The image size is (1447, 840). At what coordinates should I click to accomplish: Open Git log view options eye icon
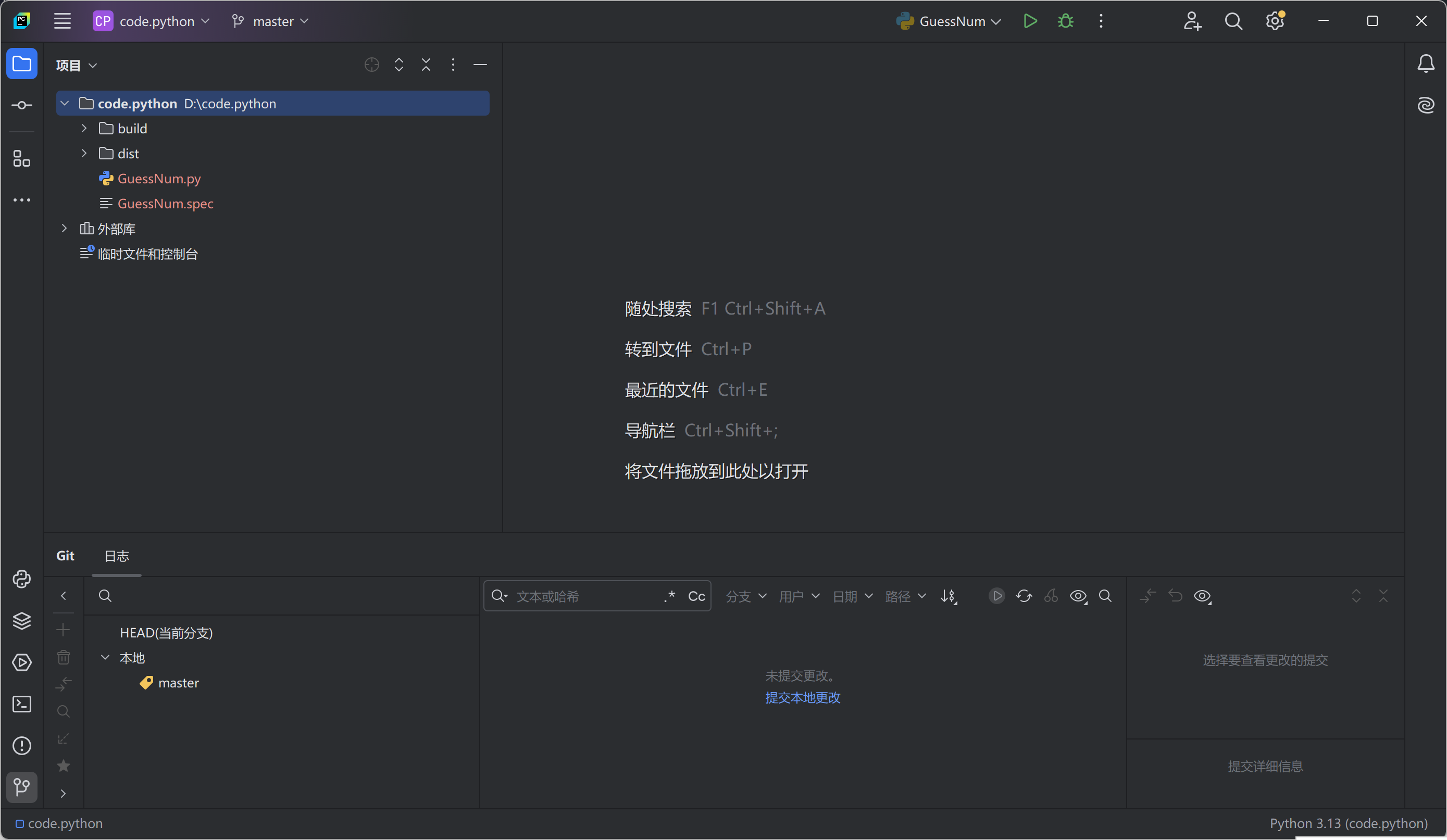point(1078,596)
